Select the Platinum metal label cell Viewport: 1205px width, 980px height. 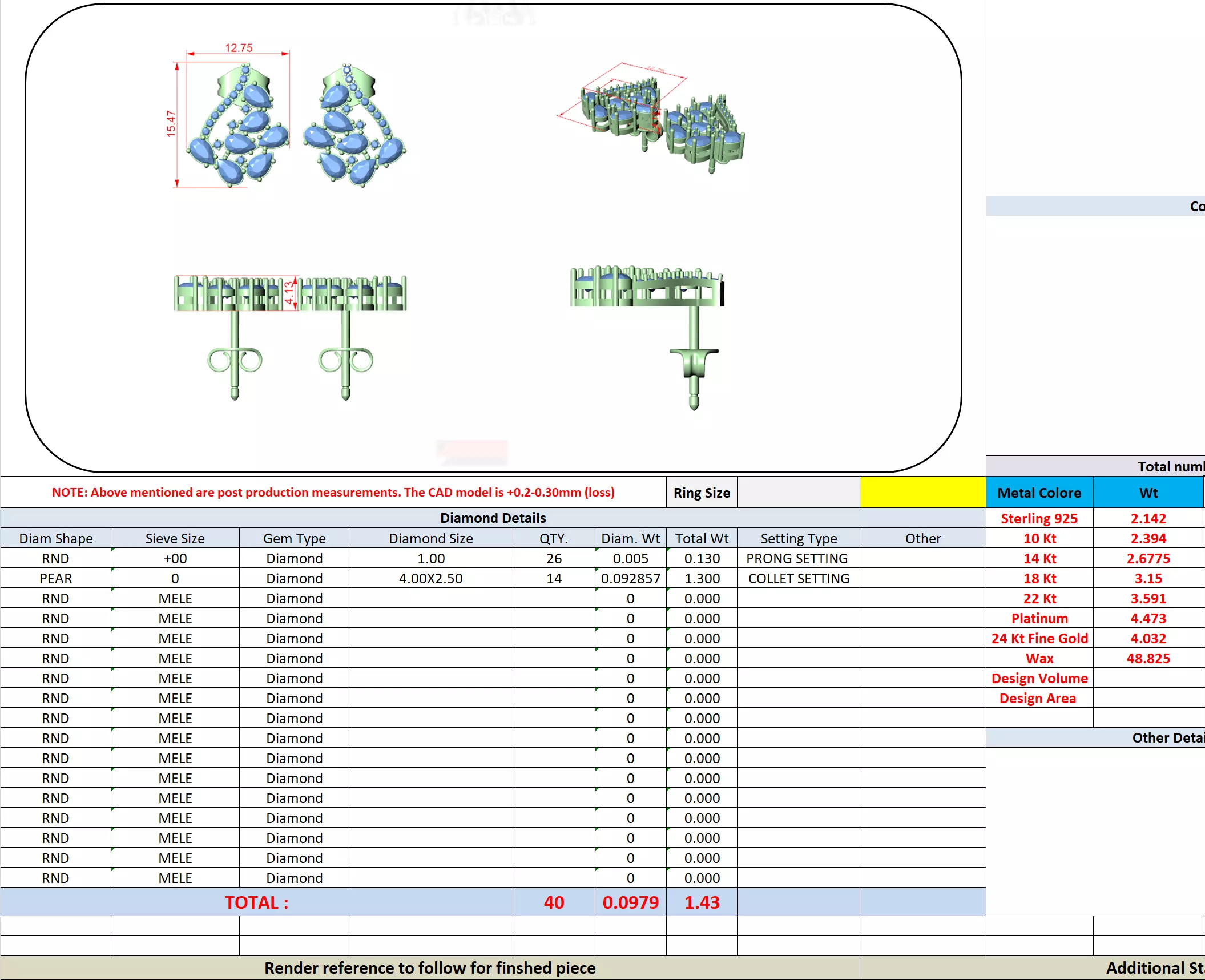tap(1039, 618)
